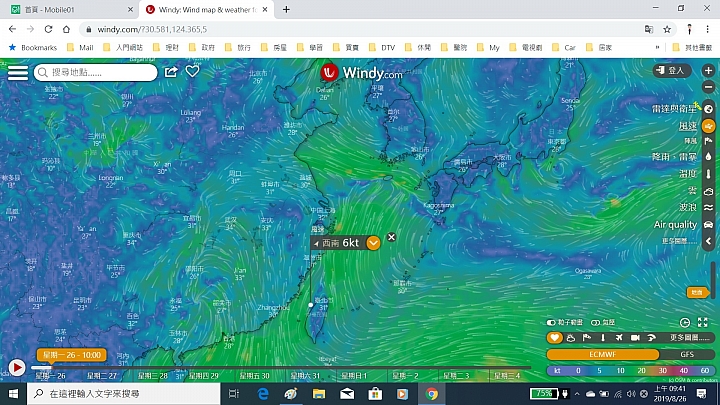The image size is (720, 405).
Task: Select the wind speed layer icon
Action: [709, 126]
